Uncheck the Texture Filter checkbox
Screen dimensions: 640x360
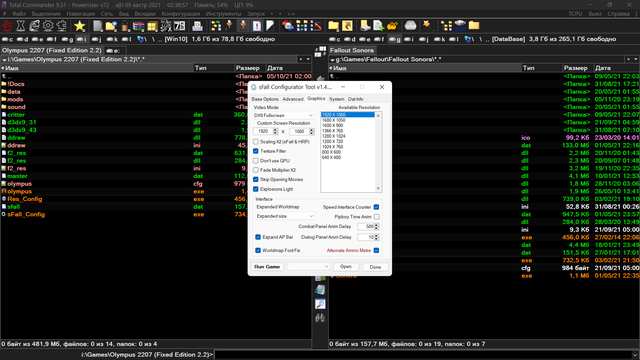[x=256, y=151]
